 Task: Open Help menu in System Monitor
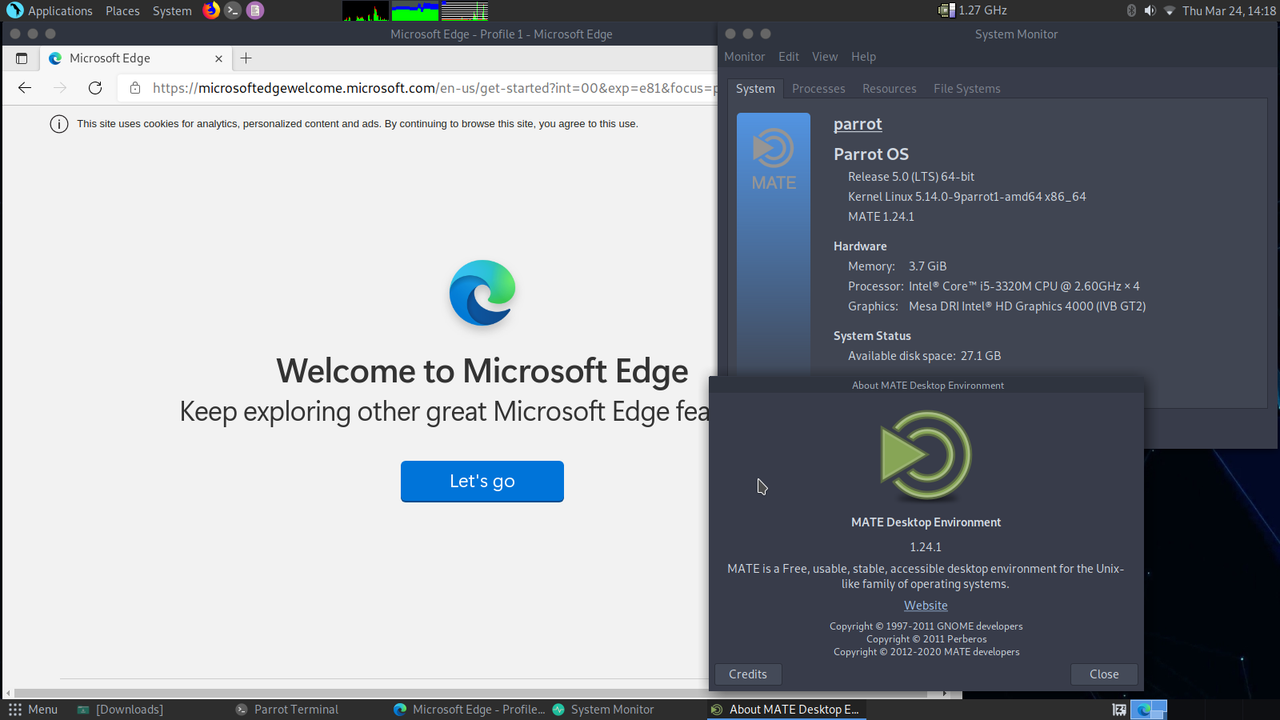863,57
